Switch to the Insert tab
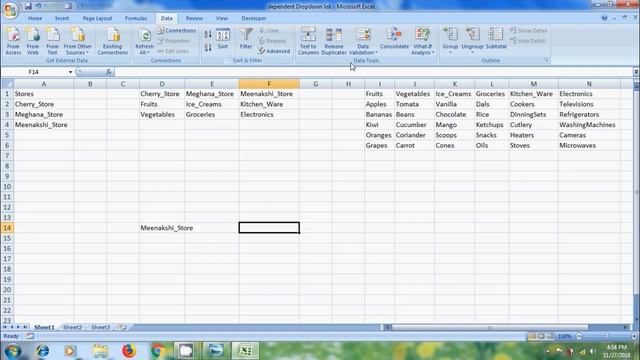Viewport: 640px width, 360px height. point(62,18)
